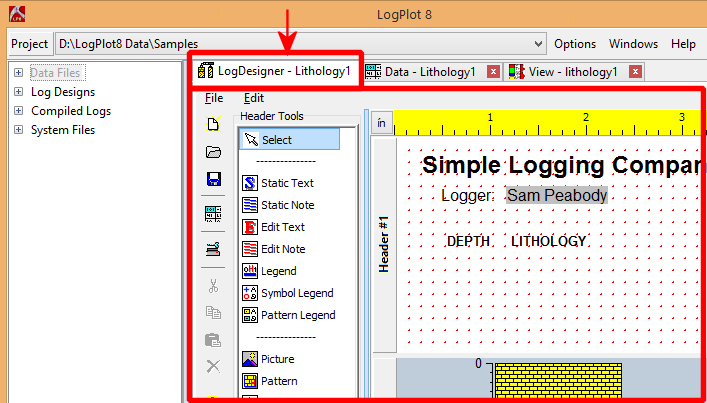Viewport: 707px width, 403px height.
Task: Open the Options menu
Action: pos(575,44)
